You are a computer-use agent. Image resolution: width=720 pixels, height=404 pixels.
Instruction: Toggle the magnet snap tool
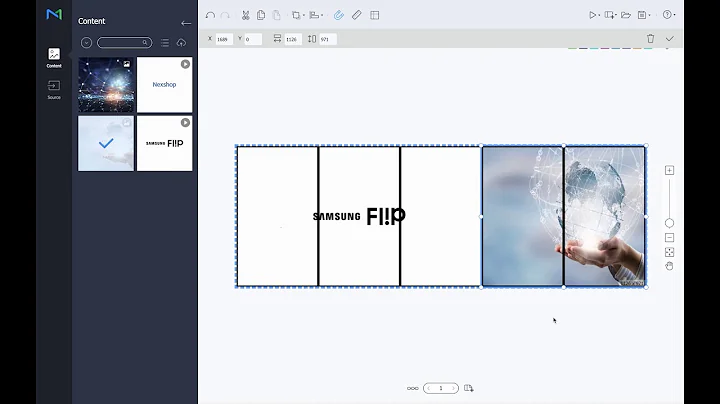click(338, 15)
